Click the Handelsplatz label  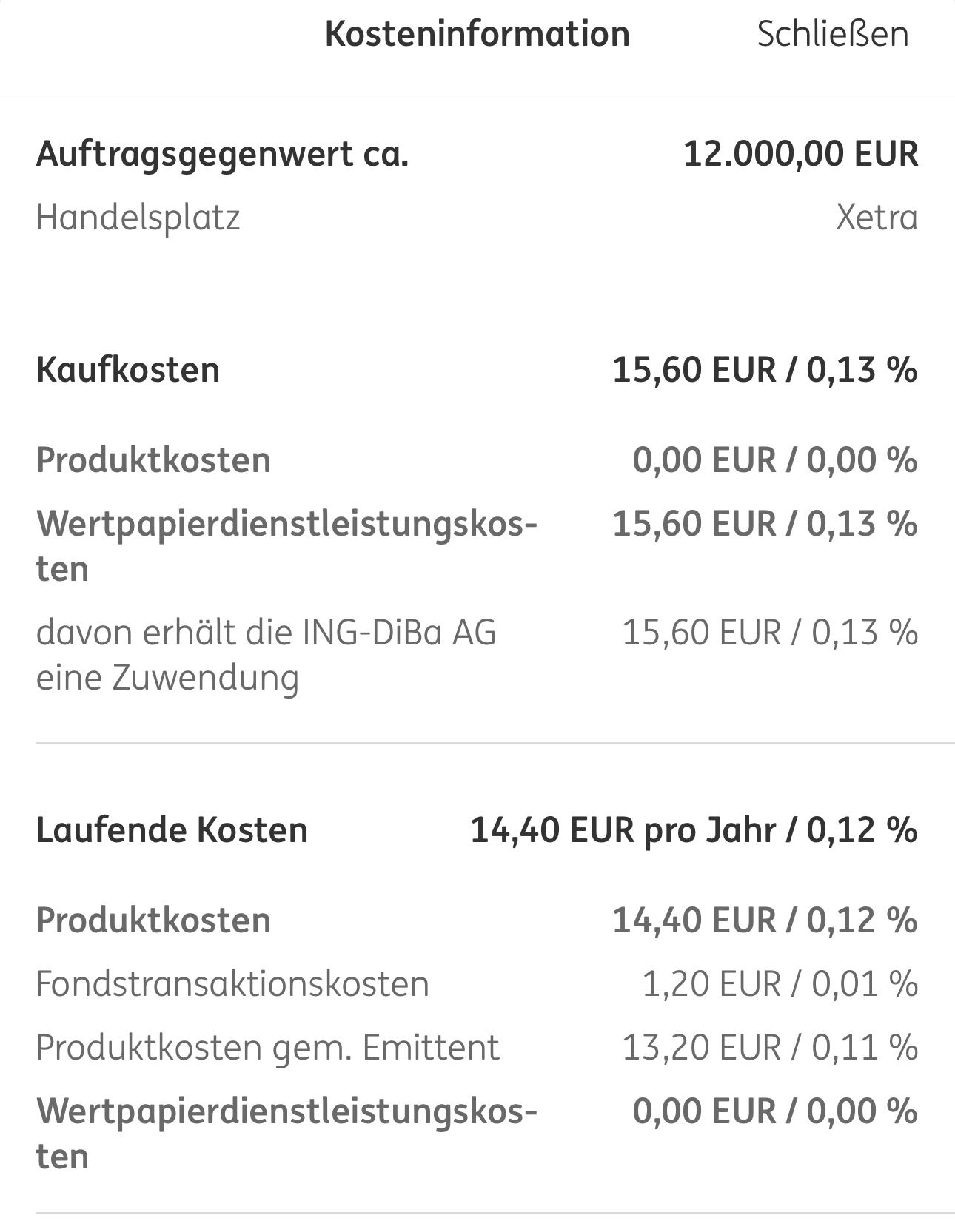138,218
